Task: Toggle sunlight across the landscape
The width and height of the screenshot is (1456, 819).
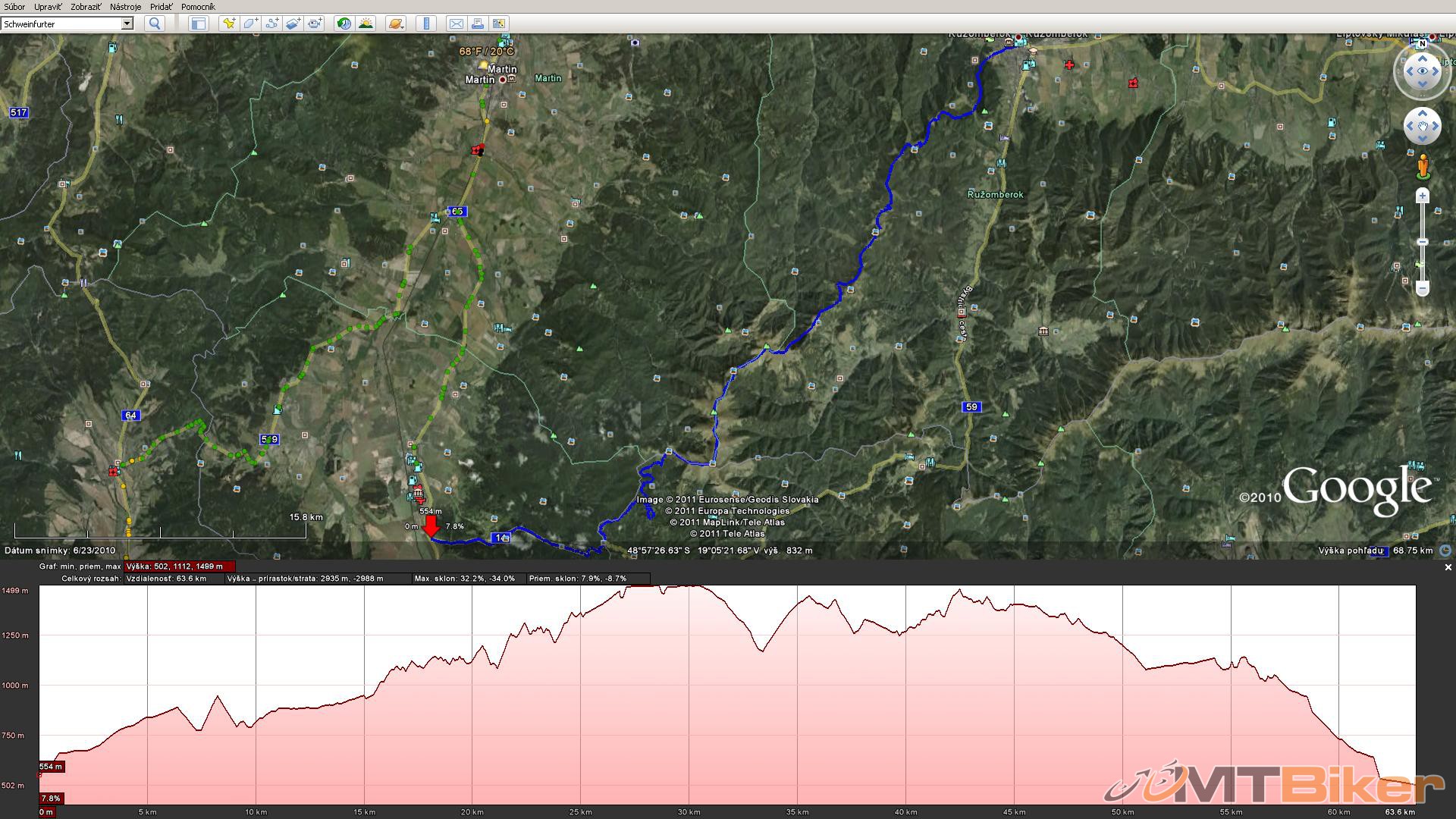Action: click(x=366, y=24)
